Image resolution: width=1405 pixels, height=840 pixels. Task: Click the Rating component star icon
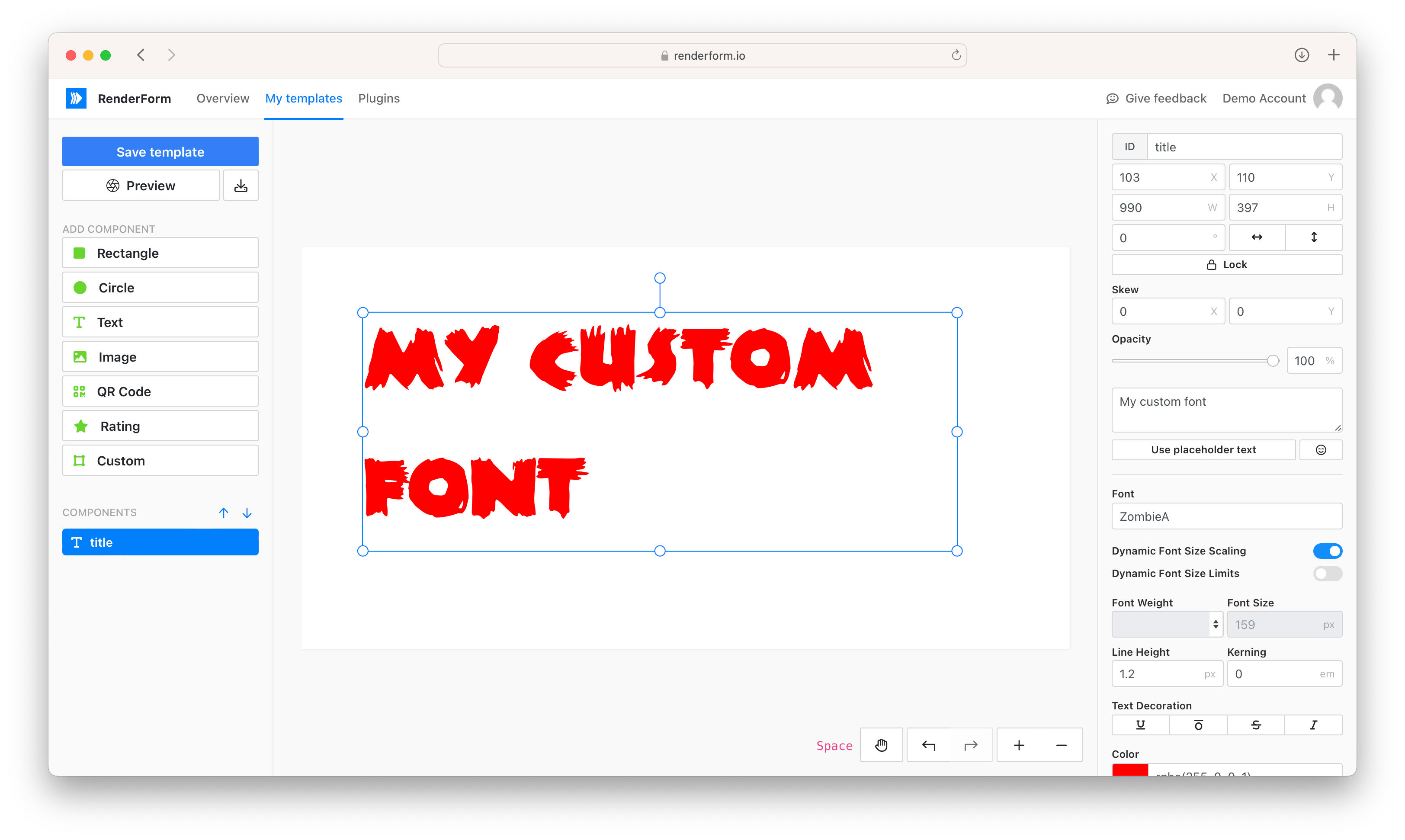point(80,426)
